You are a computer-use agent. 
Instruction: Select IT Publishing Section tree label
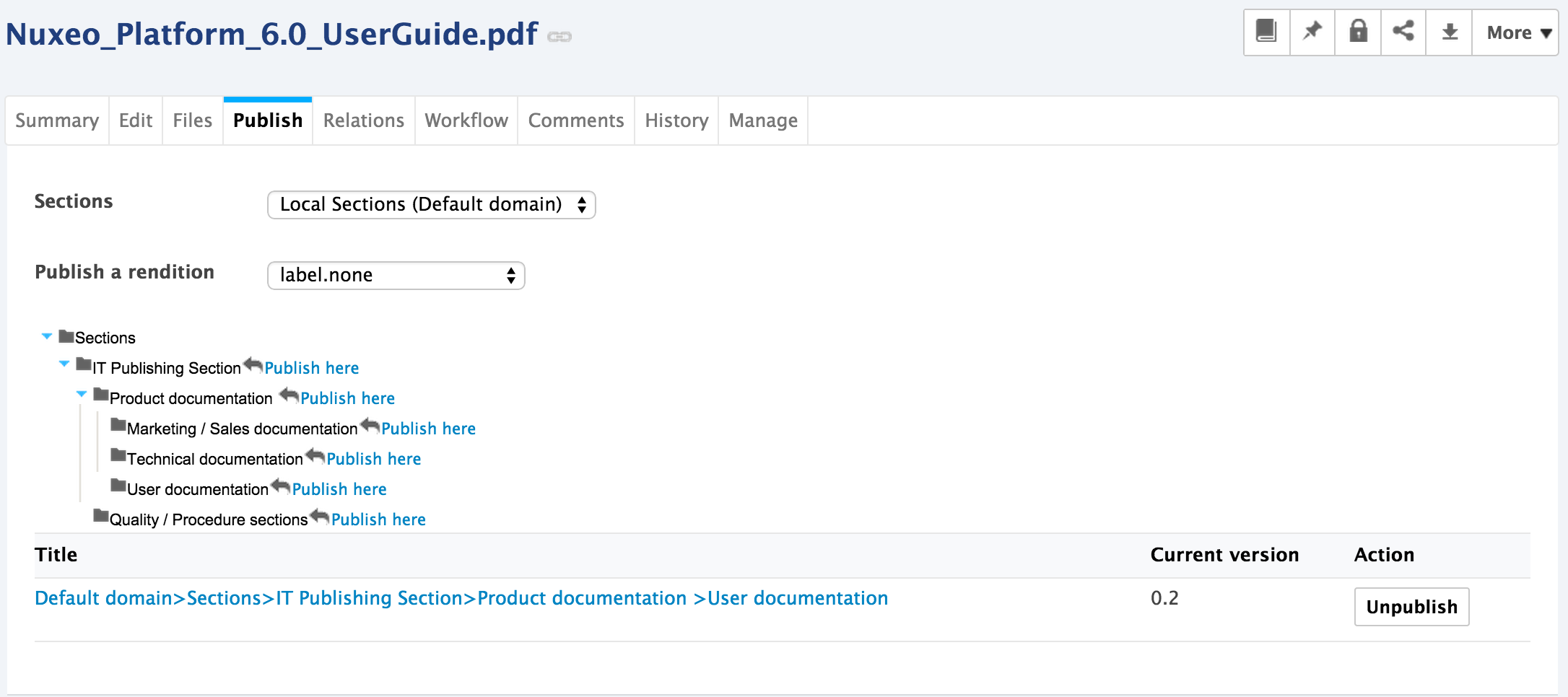[x=167, y=368]
